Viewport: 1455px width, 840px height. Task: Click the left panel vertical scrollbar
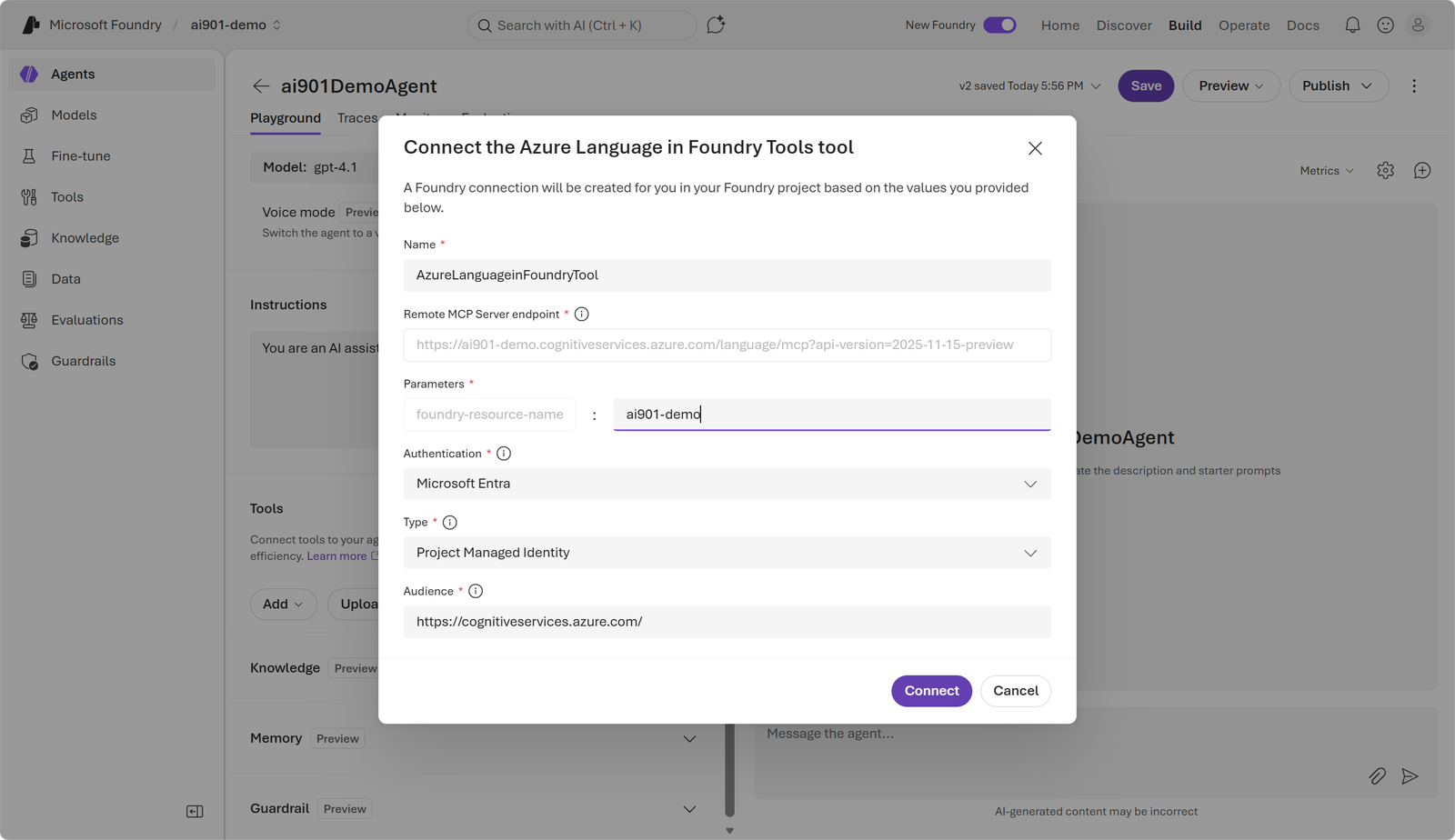tap(729, 769)
